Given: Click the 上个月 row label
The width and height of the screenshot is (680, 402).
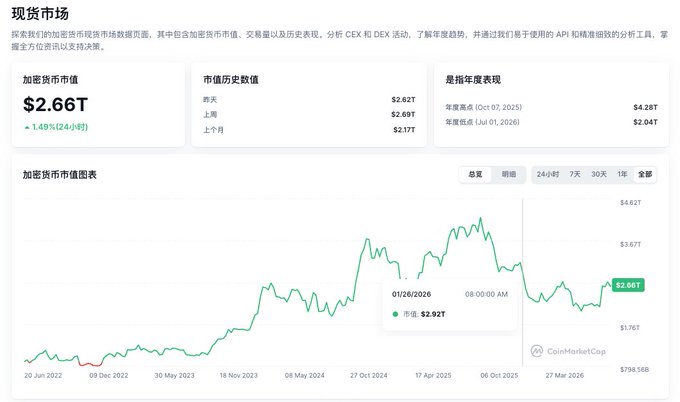Looking at the screenshot, I should 213,130.
